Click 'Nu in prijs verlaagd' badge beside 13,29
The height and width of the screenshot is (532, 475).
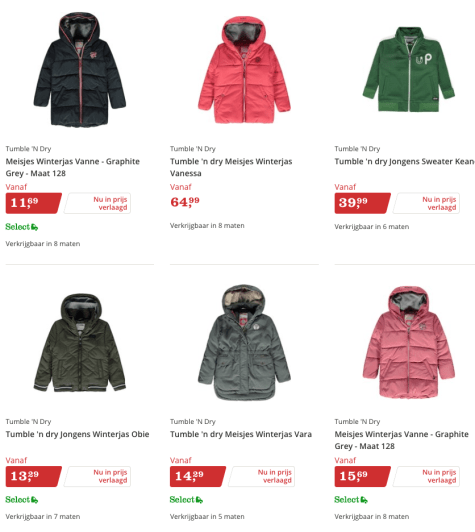(97, 476)
